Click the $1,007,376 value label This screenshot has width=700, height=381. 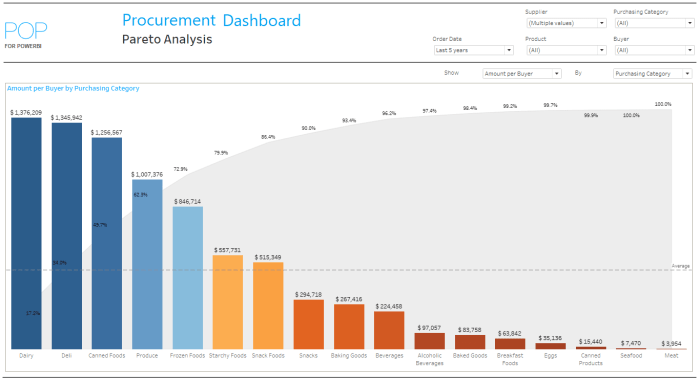[x=147, y=175]
